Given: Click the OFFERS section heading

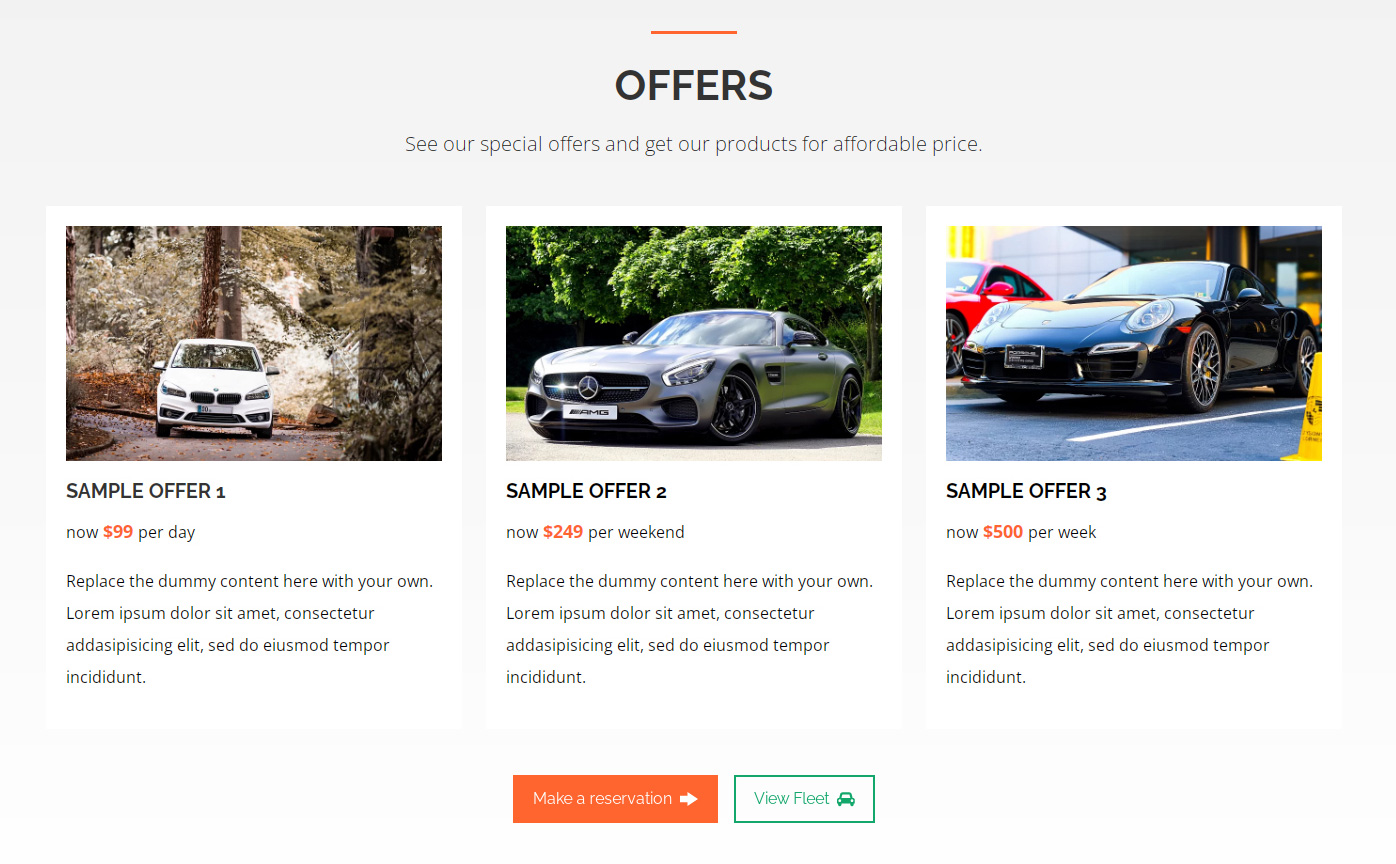Looking at the screenshot, I should 694,86.
